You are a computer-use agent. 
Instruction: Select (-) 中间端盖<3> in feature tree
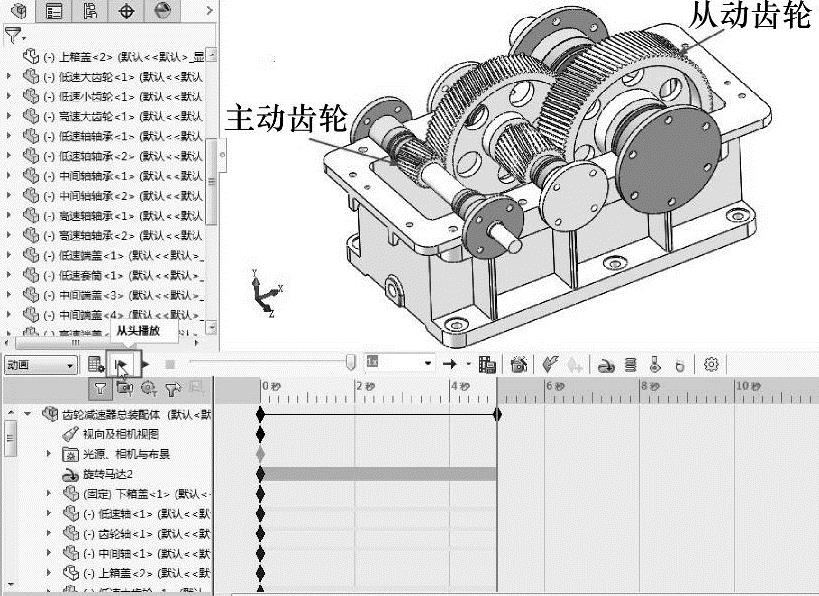coord(123,295)
